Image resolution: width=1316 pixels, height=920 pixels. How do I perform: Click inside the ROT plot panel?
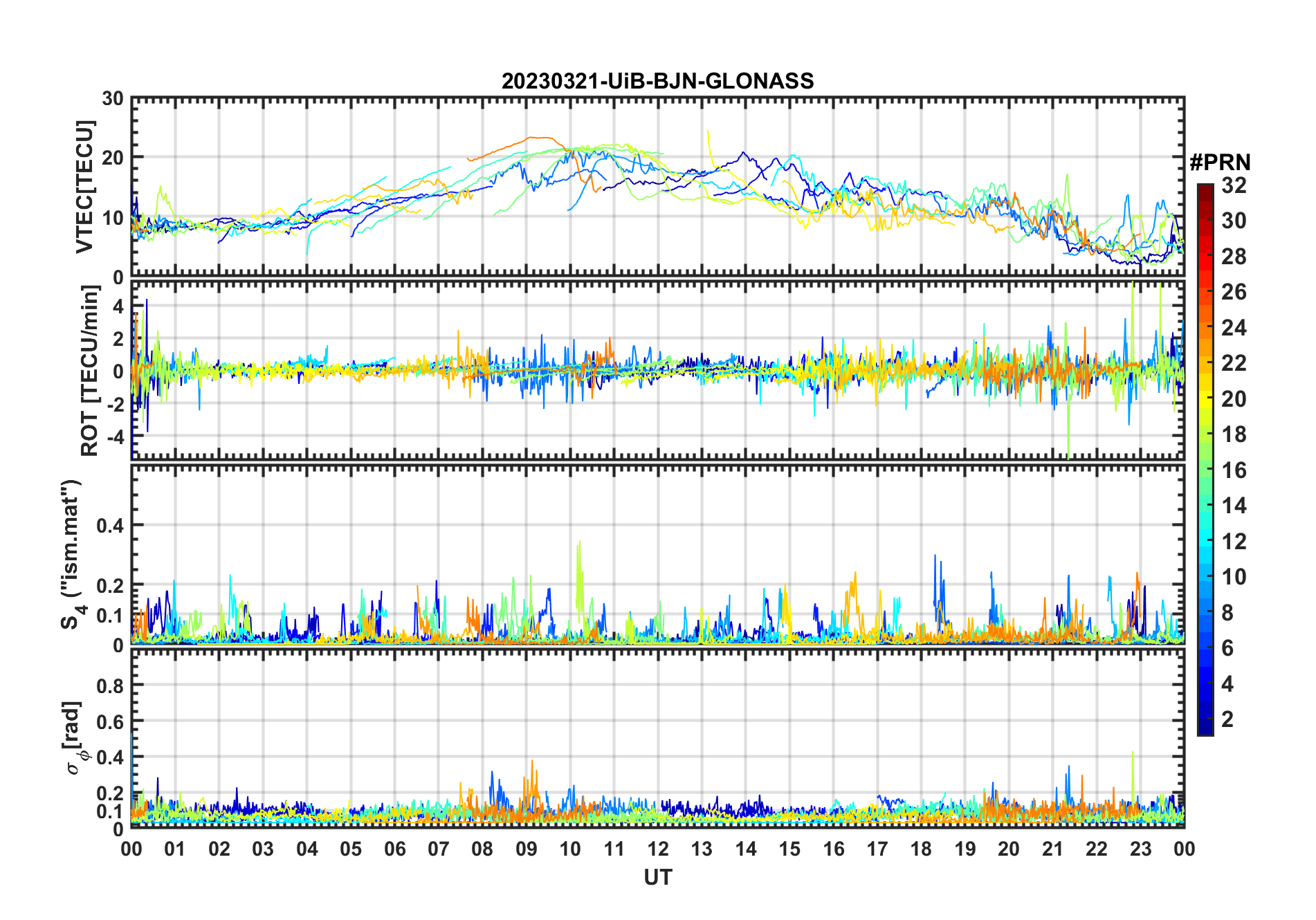pos(657,369)
